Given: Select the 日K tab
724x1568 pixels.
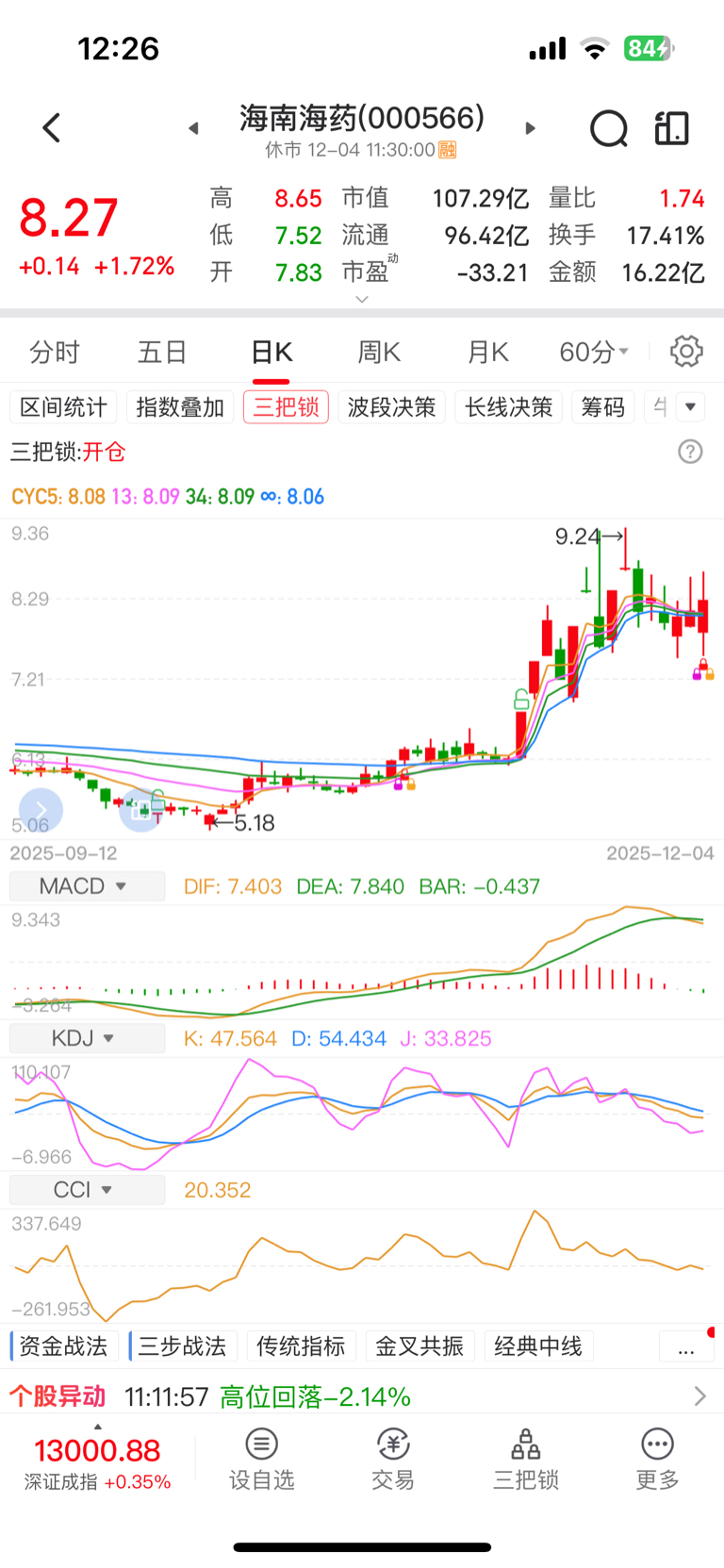Looking at the screenshot, I should coord(271,352).
